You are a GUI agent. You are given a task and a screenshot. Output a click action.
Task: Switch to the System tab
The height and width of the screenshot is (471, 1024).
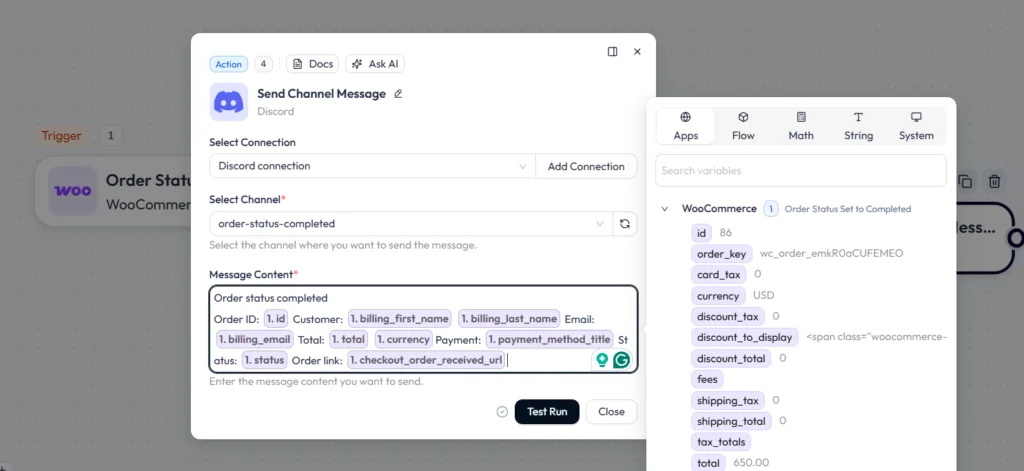916,126
